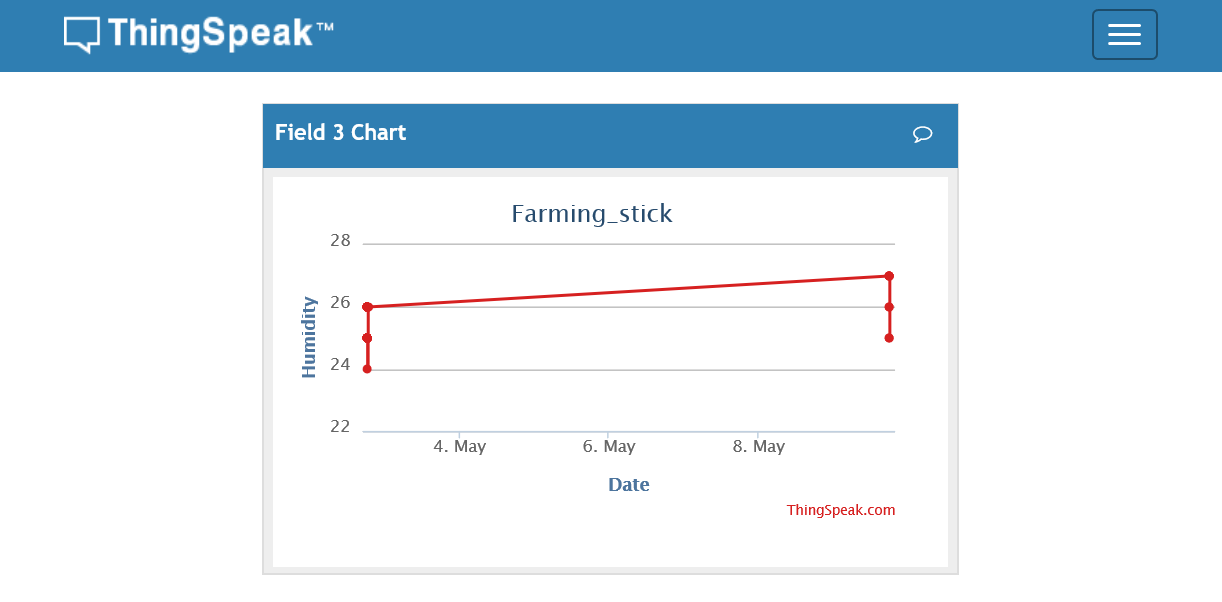Viewport: 1222px width, 602px height.
Task: Select the Farming_stick chart title
Action: [x=591, y=213]
